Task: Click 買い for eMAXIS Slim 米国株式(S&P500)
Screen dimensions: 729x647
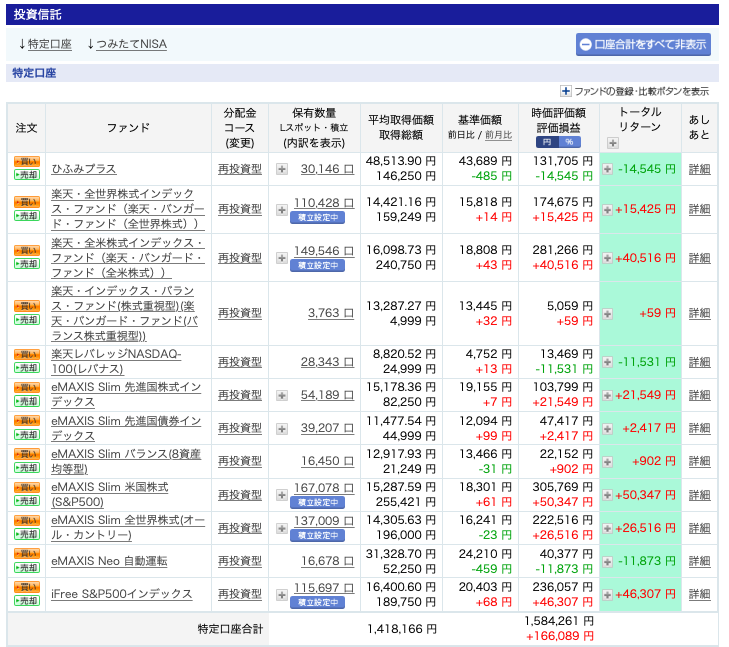Action: pos(27,488)
